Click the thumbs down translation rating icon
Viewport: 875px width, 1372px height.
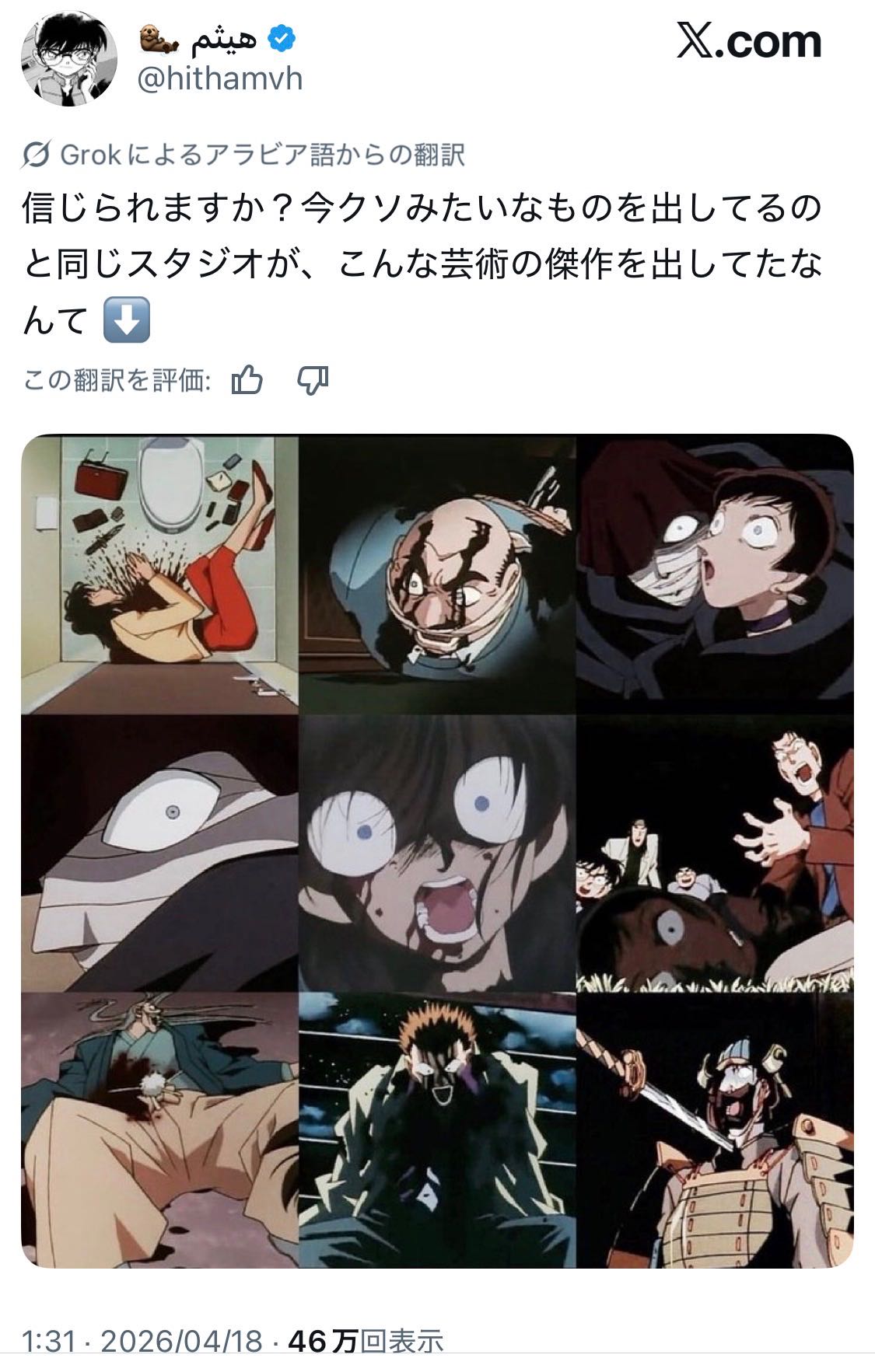tap(313, 380)
